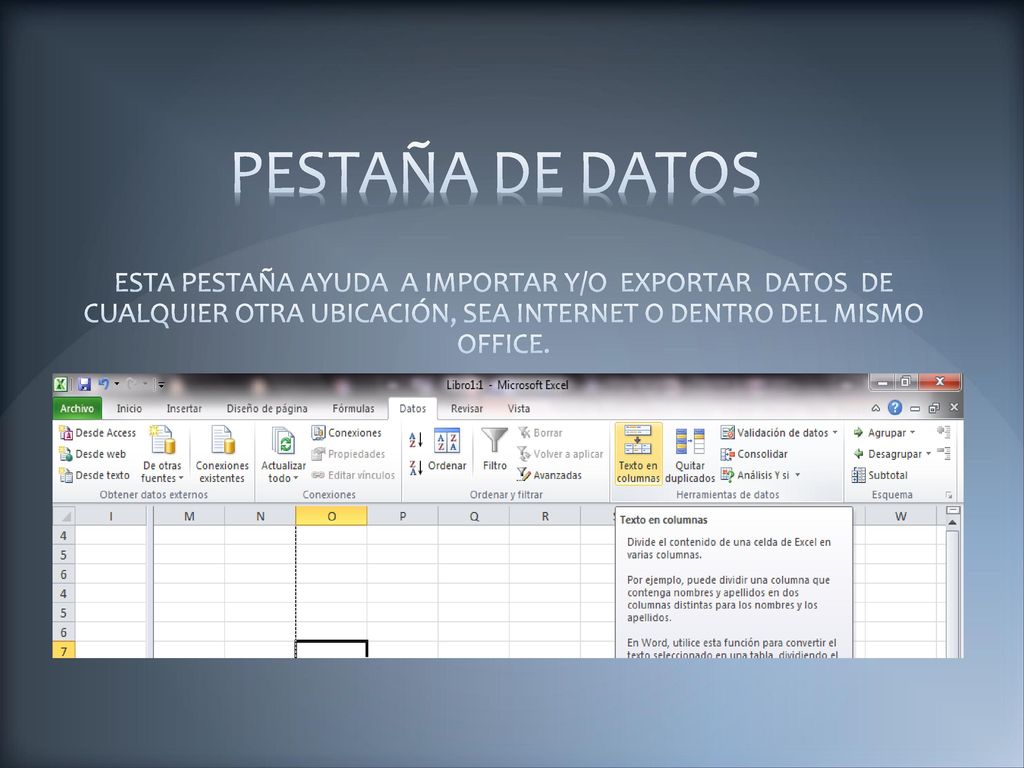The width and height of the screenshot is (1024, 768).
Task: Click the Conexiones button
Action: [x=347, y=433]
